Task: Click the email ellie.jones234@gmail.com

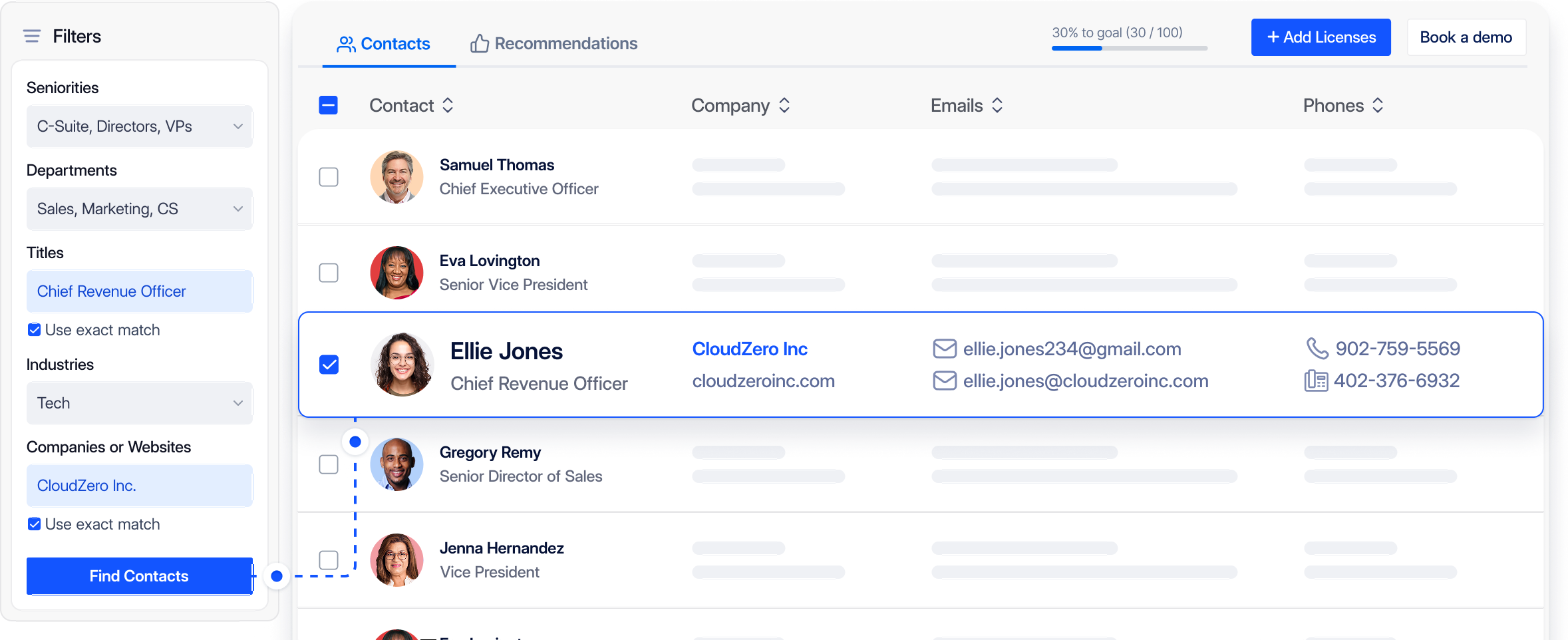Action: (1072, 349)
